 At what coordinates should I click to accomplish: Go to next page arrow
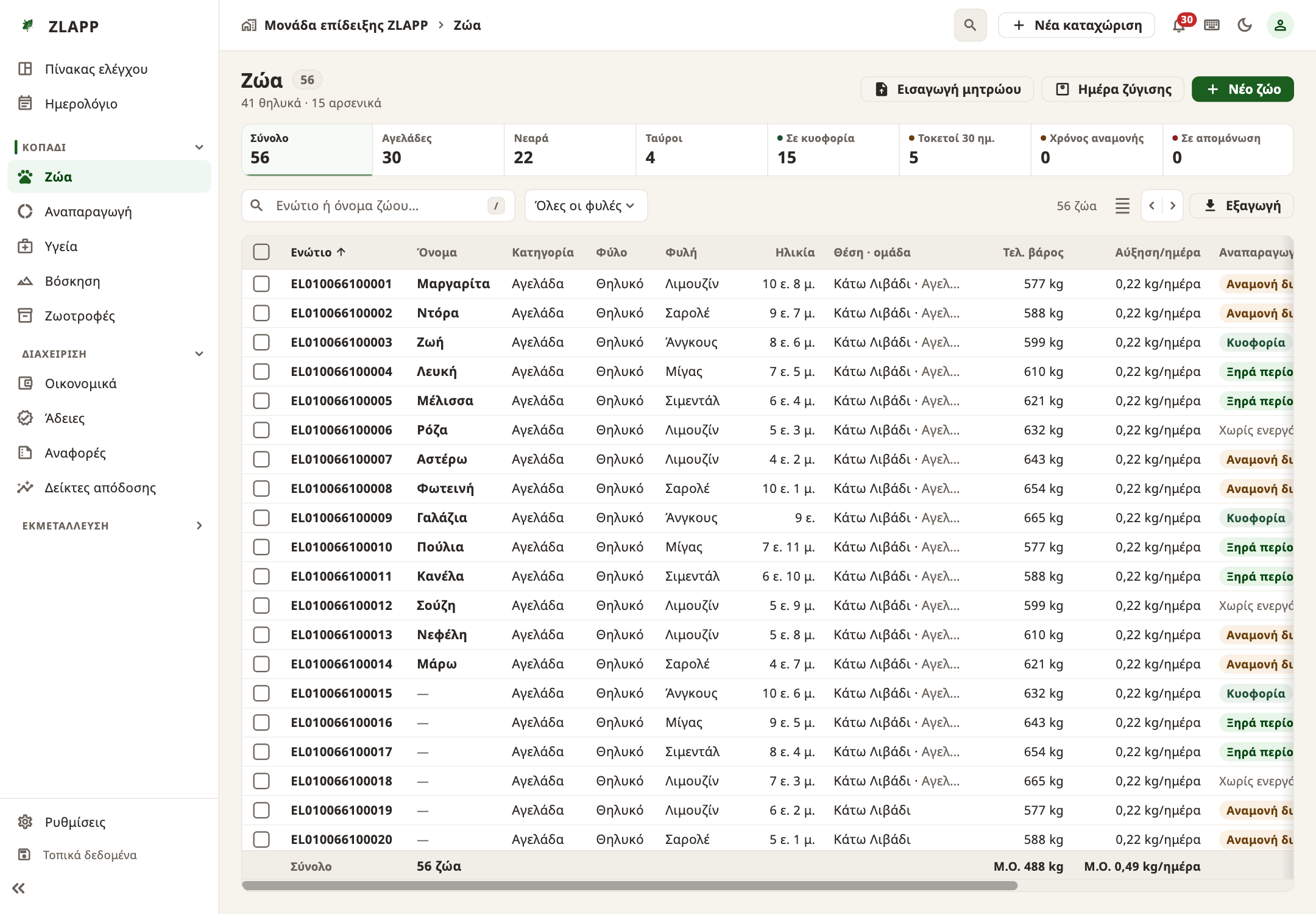tap(1173, 206)
